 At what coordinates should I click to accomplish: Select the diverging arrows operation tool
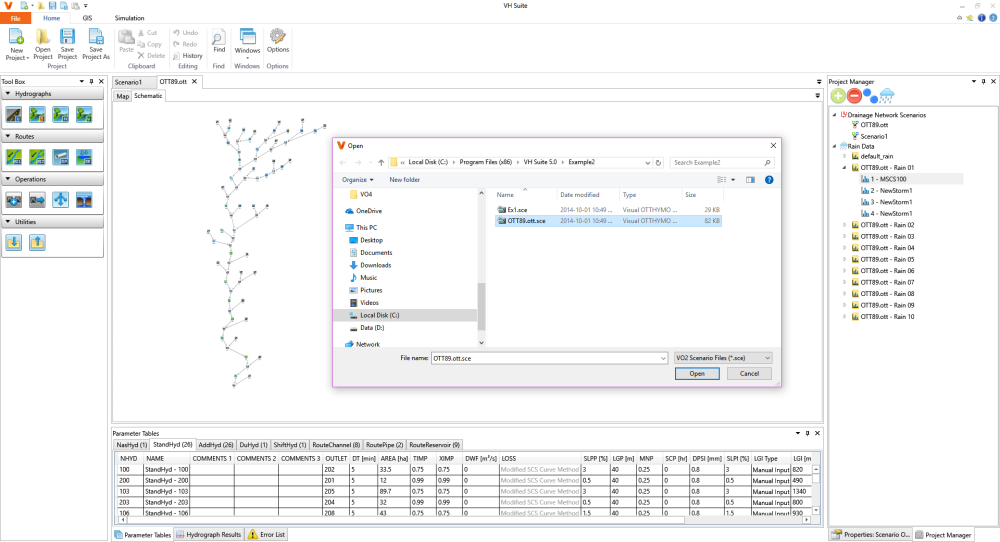tap(61, 200)
